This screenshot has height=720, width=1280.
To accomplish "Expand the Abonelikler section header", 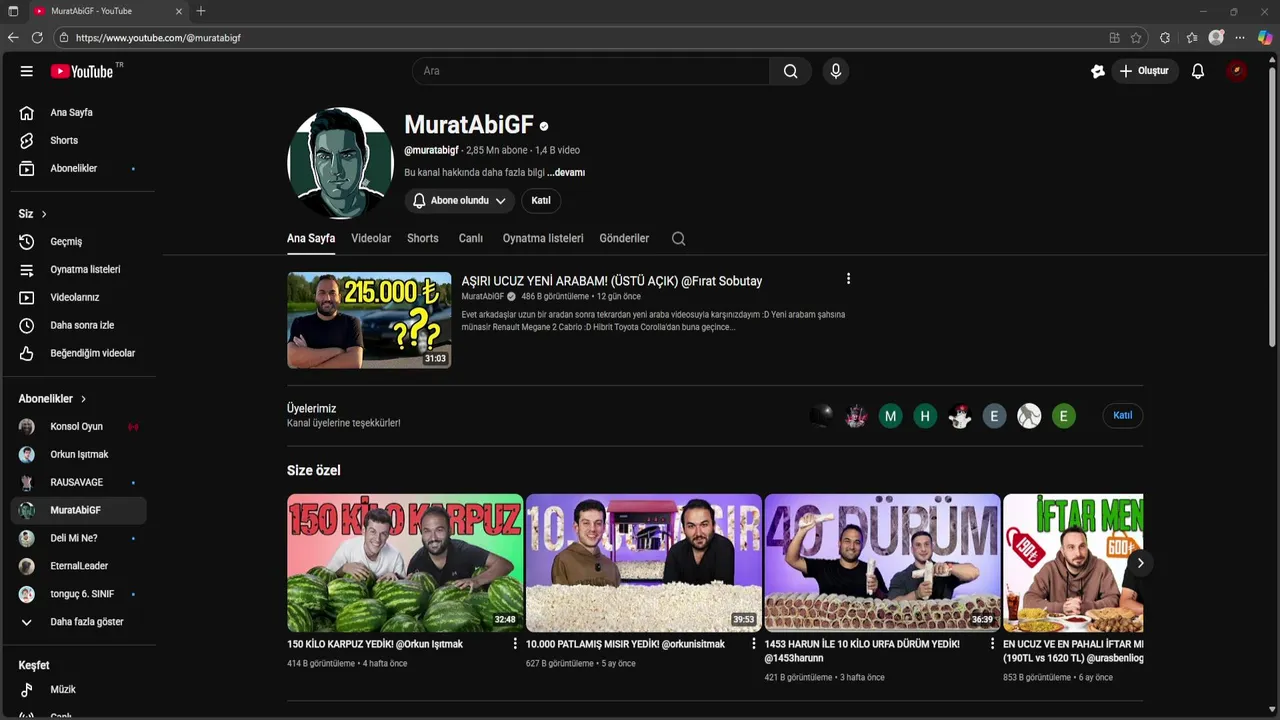I will [x=52, y=398].
